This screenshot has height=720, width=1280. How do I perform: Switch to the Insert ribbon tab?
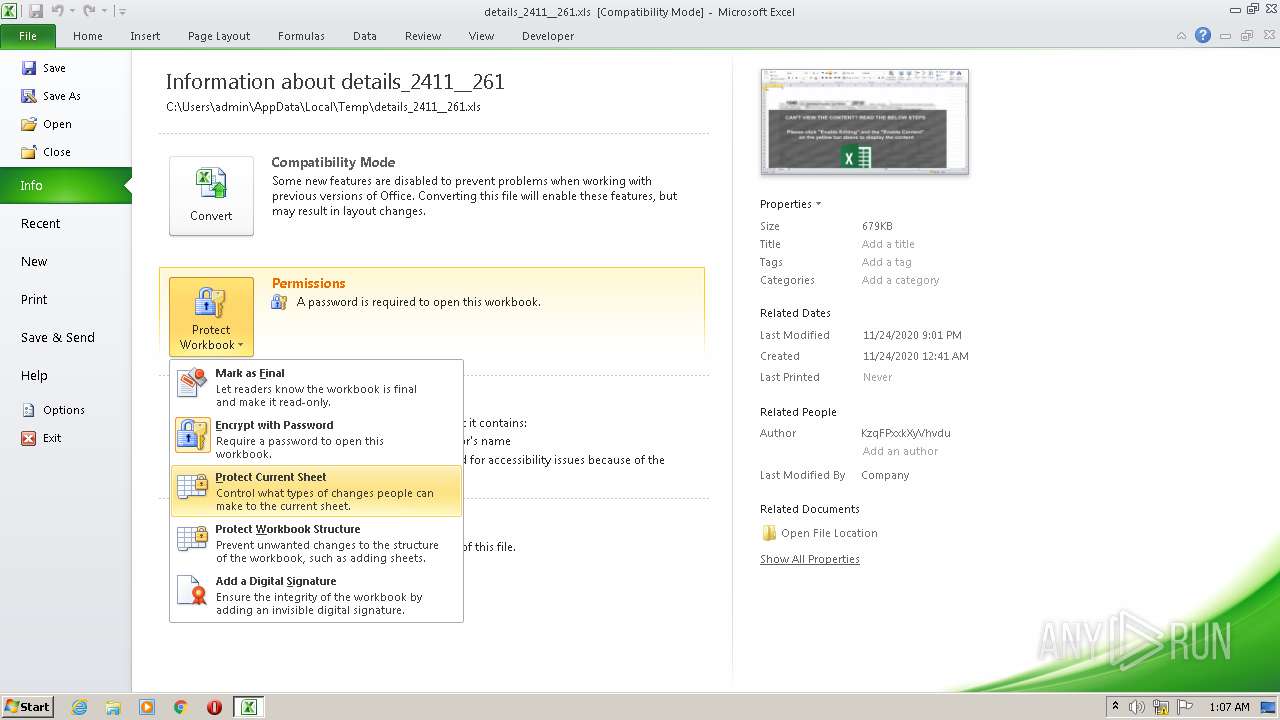[x=145, y=36]
